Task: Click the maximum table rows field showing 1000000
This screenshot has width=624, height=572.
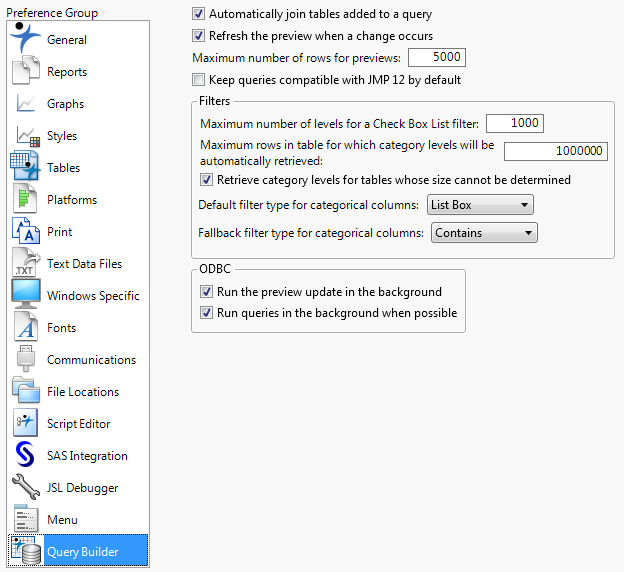Action: (556, 151)
